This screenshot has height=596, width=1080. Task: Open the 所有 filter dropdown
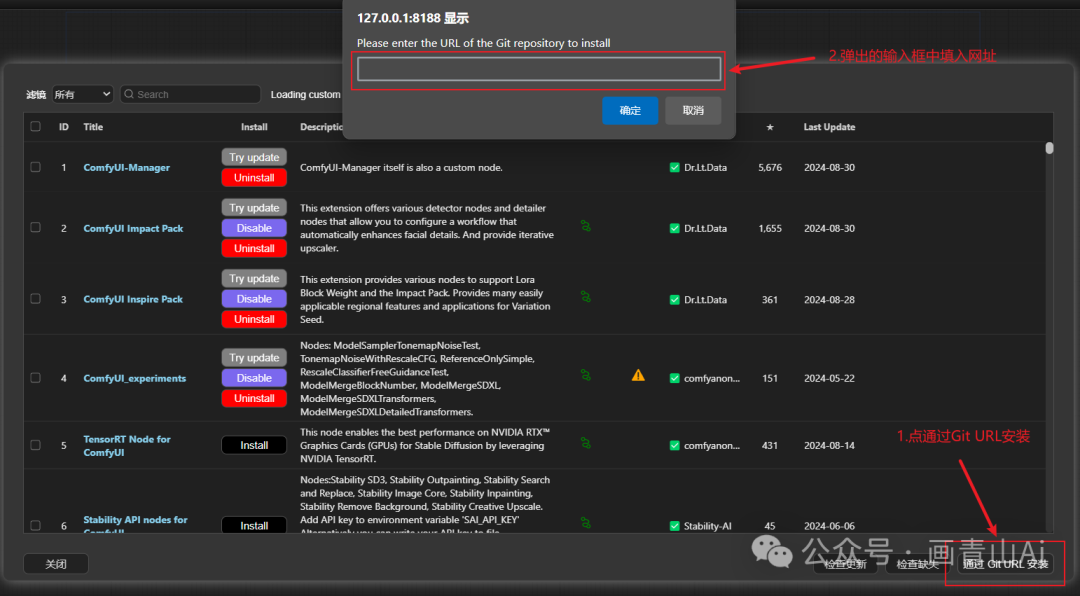coord(83,94)
